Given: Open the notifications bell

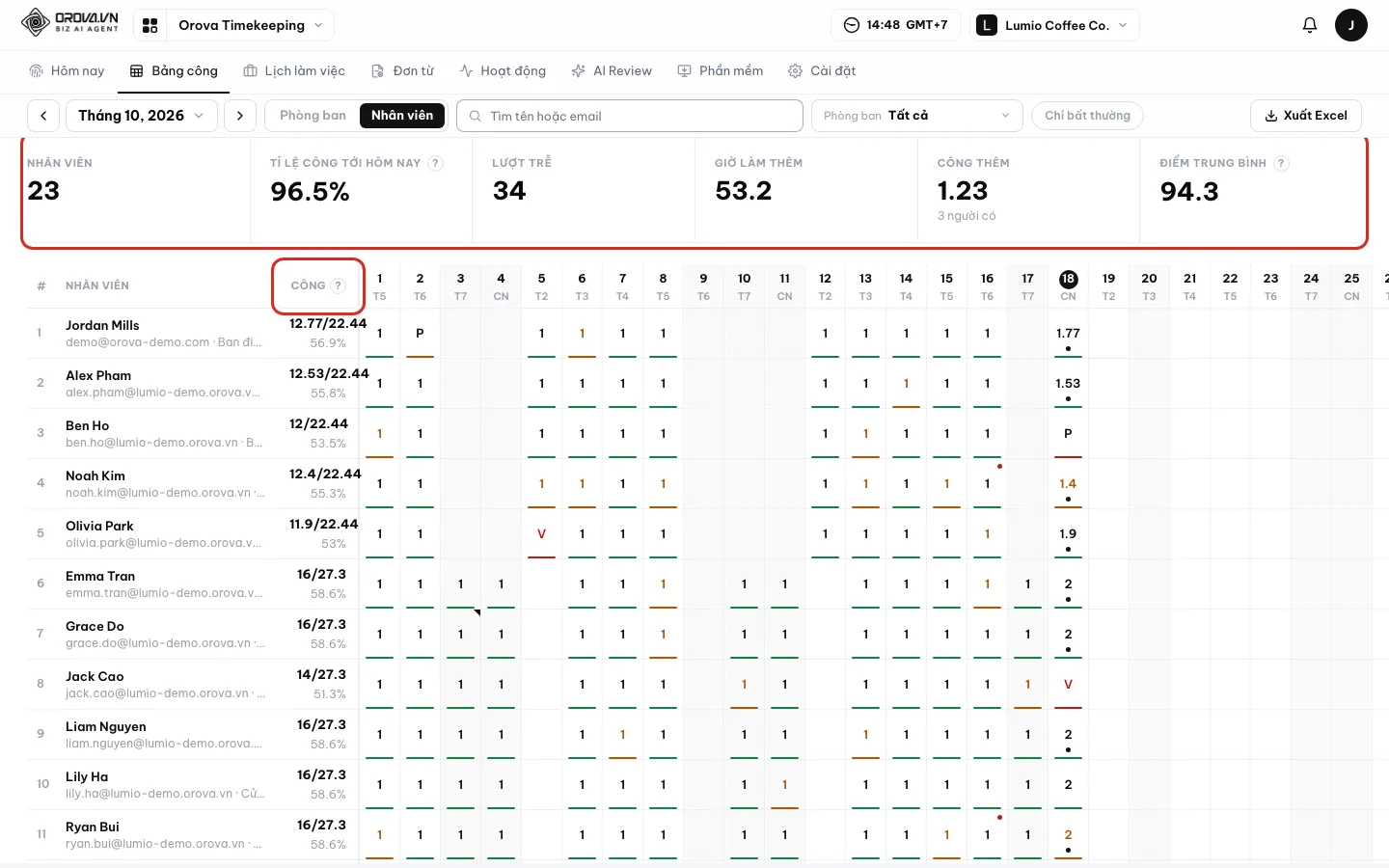Looking at the screenshot, I should [1309, 25].
